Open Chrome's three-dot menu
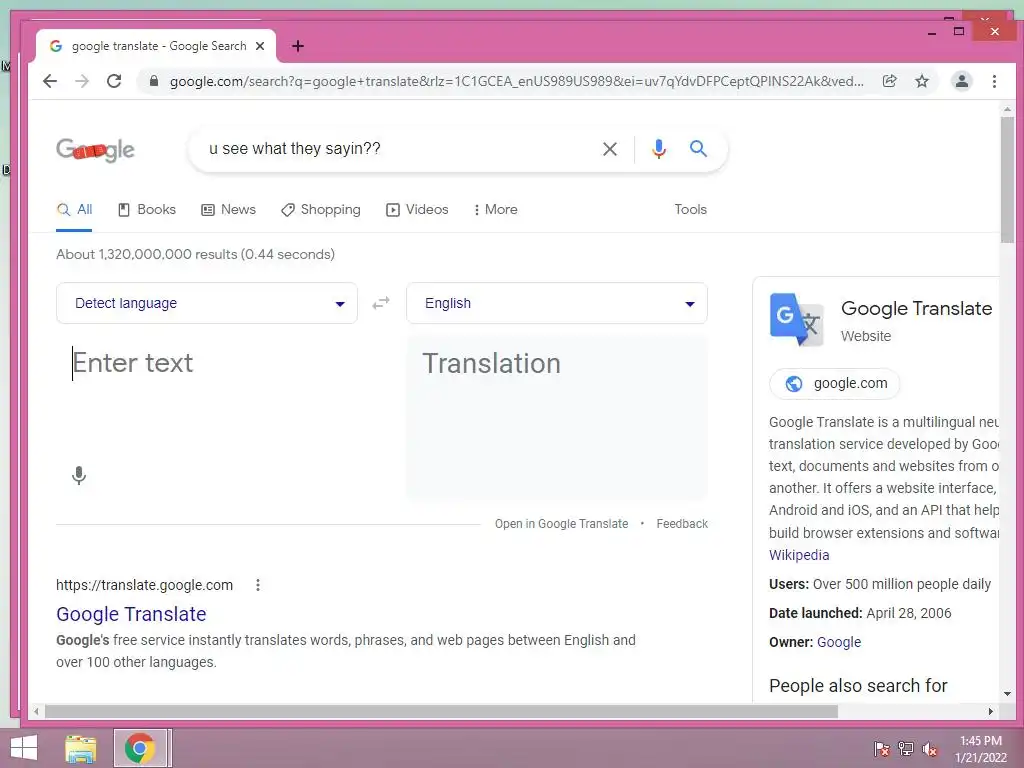The width and height of the screenshot is (1024, 768). [994, 81]
